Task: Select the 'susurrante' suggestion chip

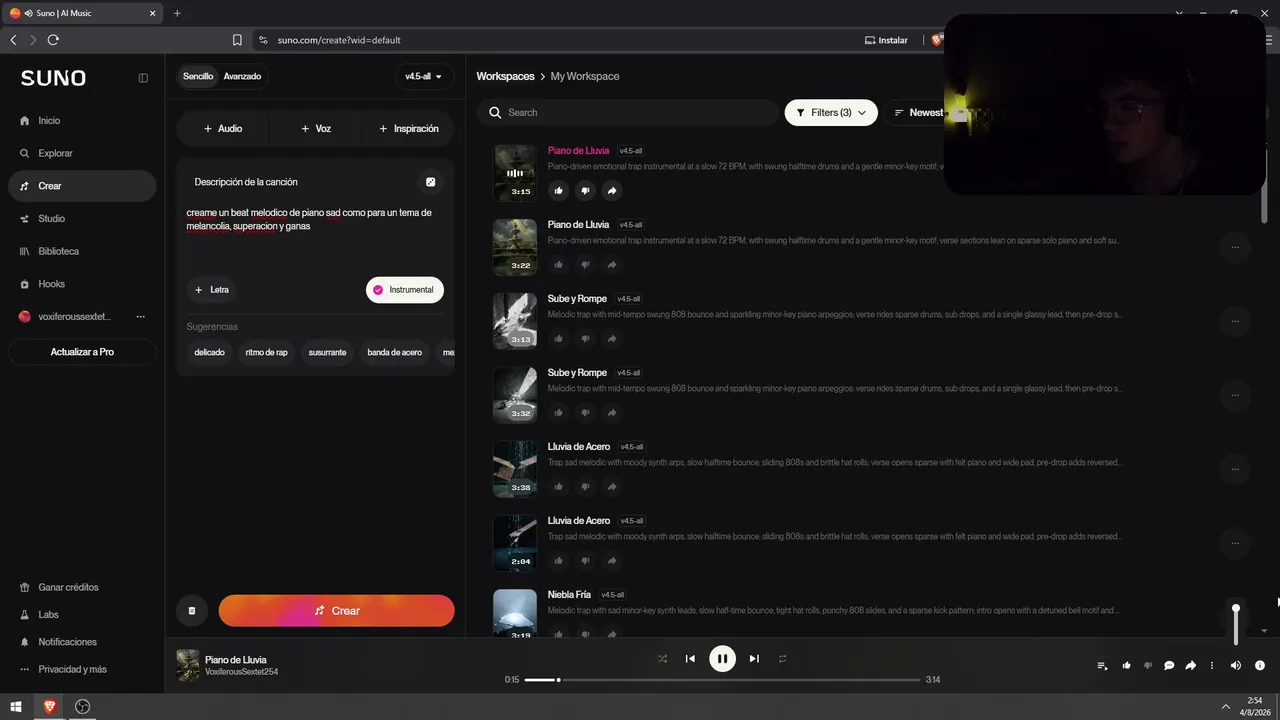Action: pos(328,352)
